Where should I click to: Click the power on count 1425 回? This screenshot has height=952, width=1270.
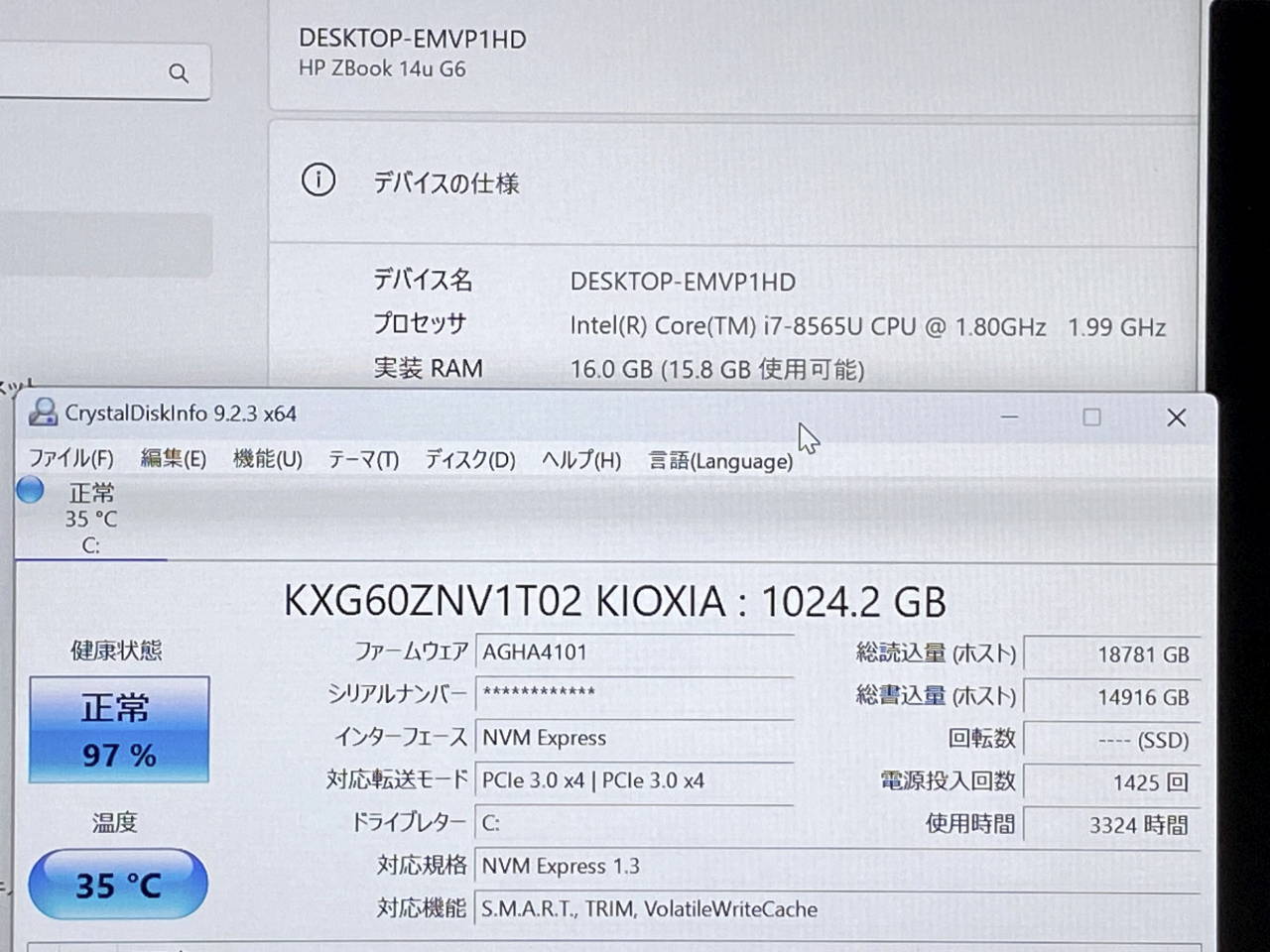pos(1112,782)
